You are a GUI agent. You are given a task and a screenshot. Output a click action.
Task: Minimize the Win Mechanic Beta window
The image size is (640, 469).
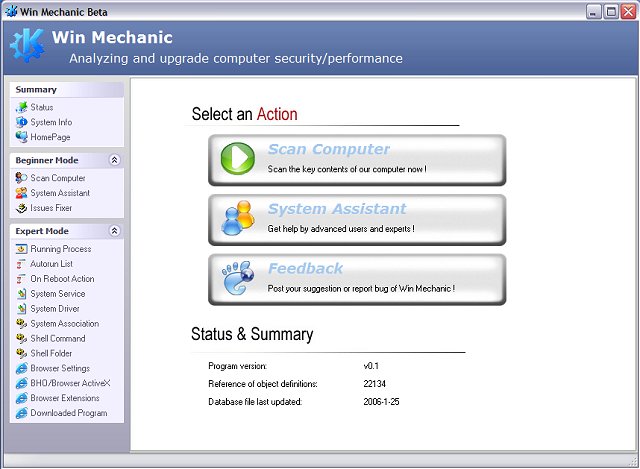point(594,11)
